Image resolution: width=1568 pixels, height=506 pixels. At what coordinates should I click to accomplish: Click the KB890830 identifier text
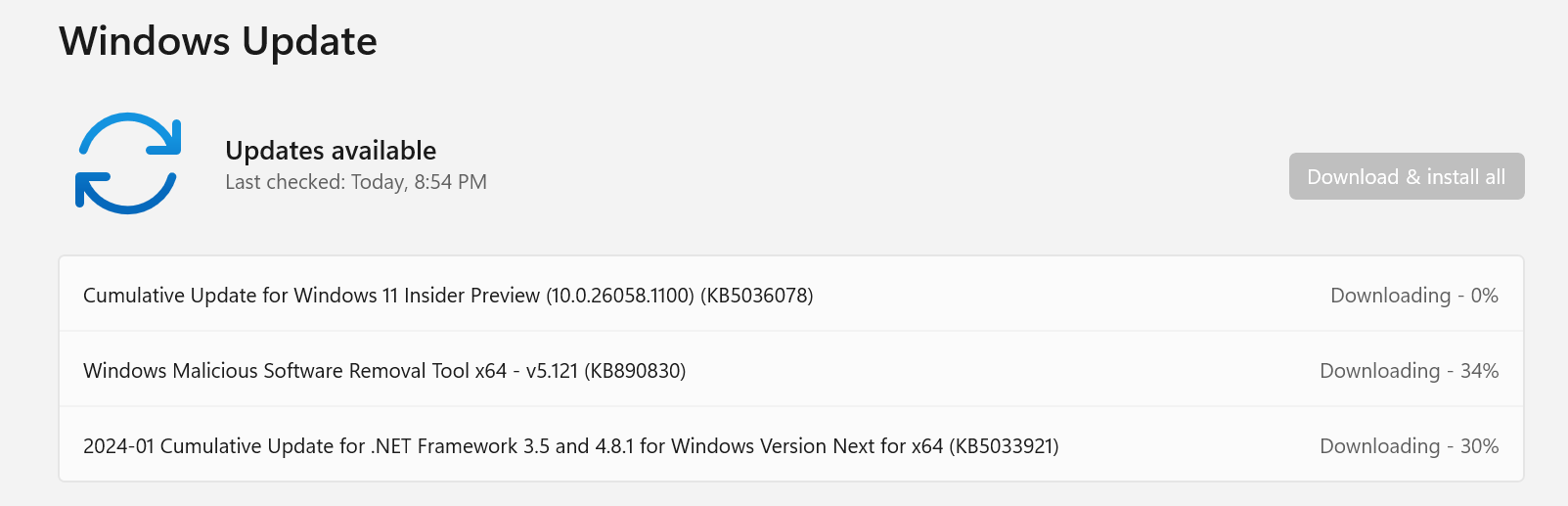point(635,371)
